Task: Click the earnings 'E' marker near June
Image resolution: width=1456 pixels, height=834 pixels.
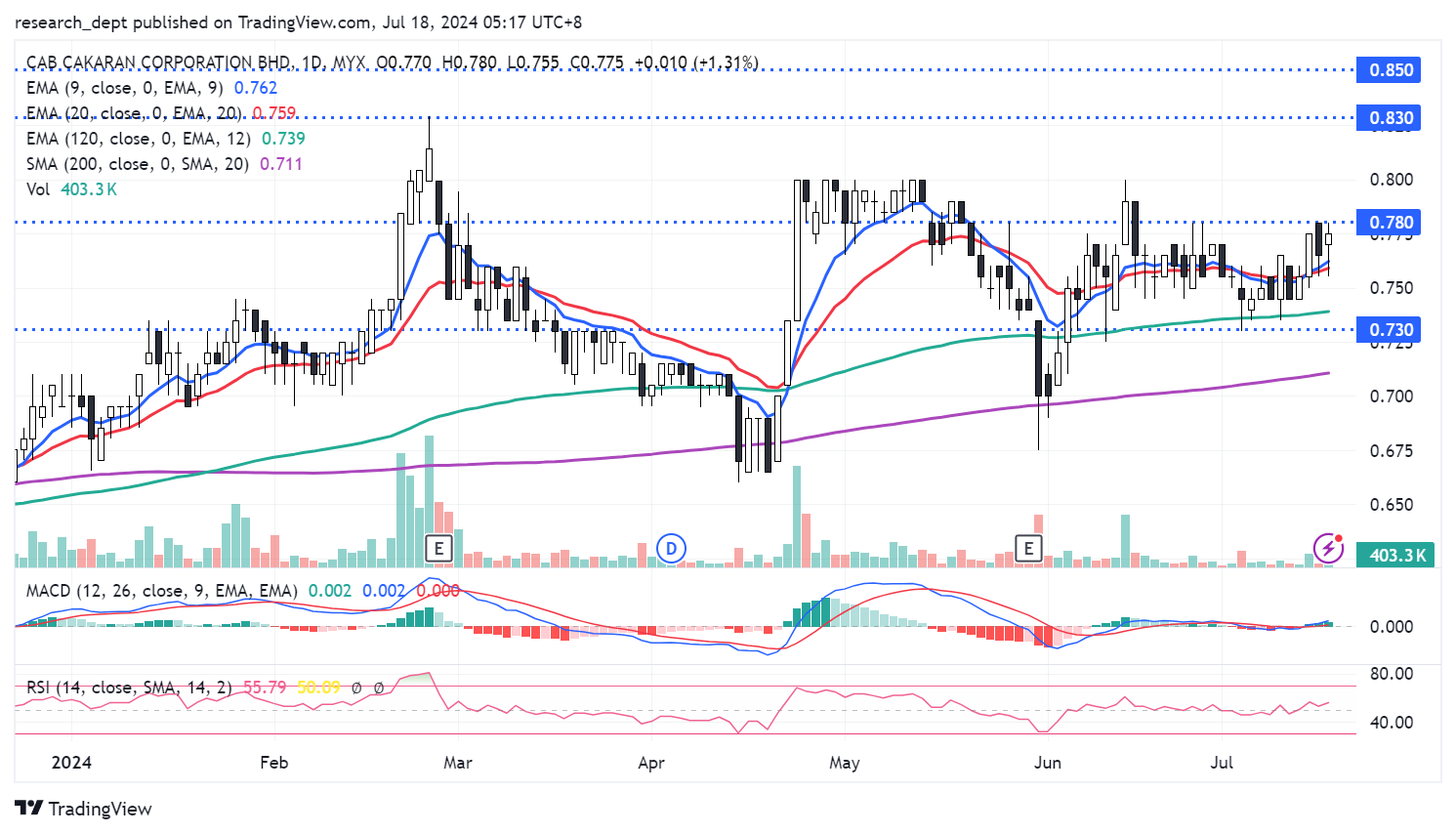Action: coord(1028,548)
